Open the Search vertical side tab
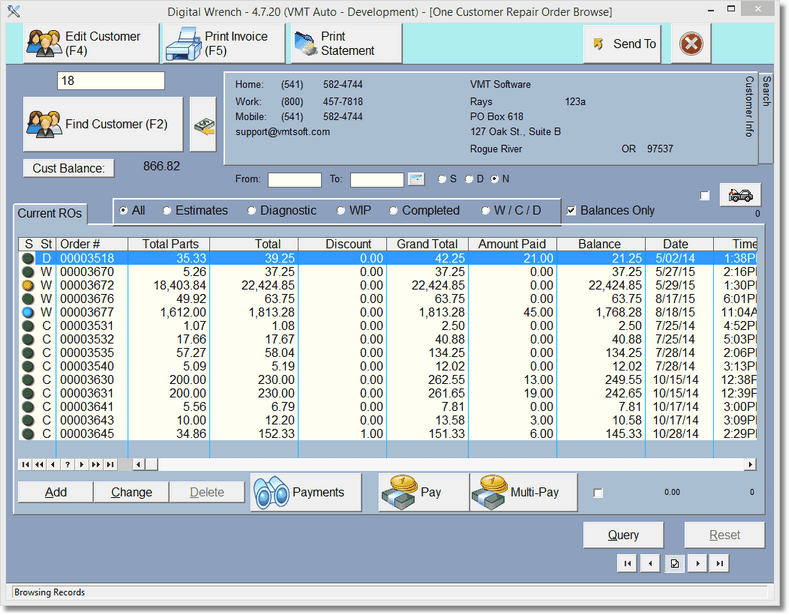The height and width of the screenshot is (615, 789). click(766, 91)
